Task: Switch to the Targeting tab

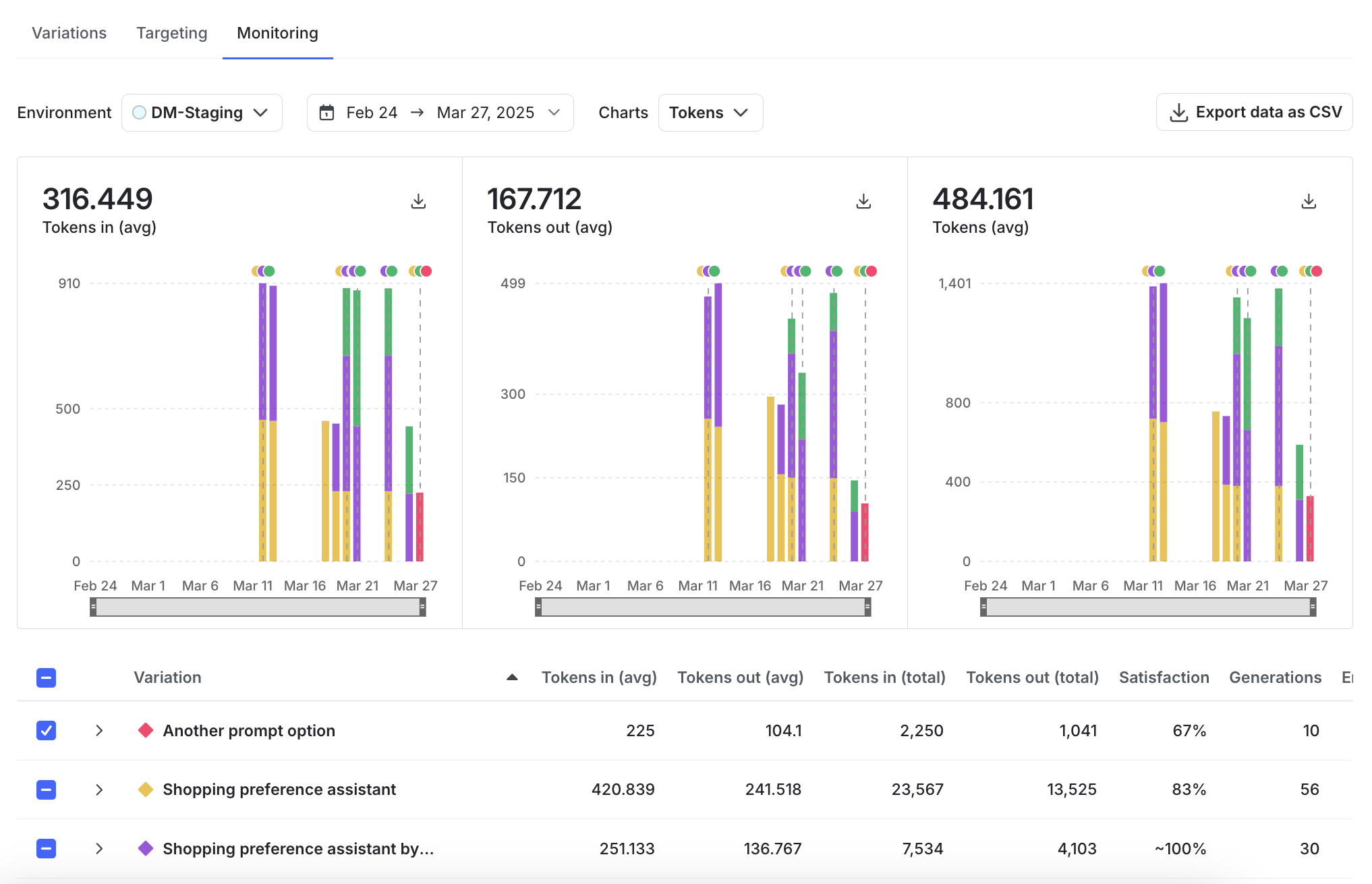Action: pos(171,32)
